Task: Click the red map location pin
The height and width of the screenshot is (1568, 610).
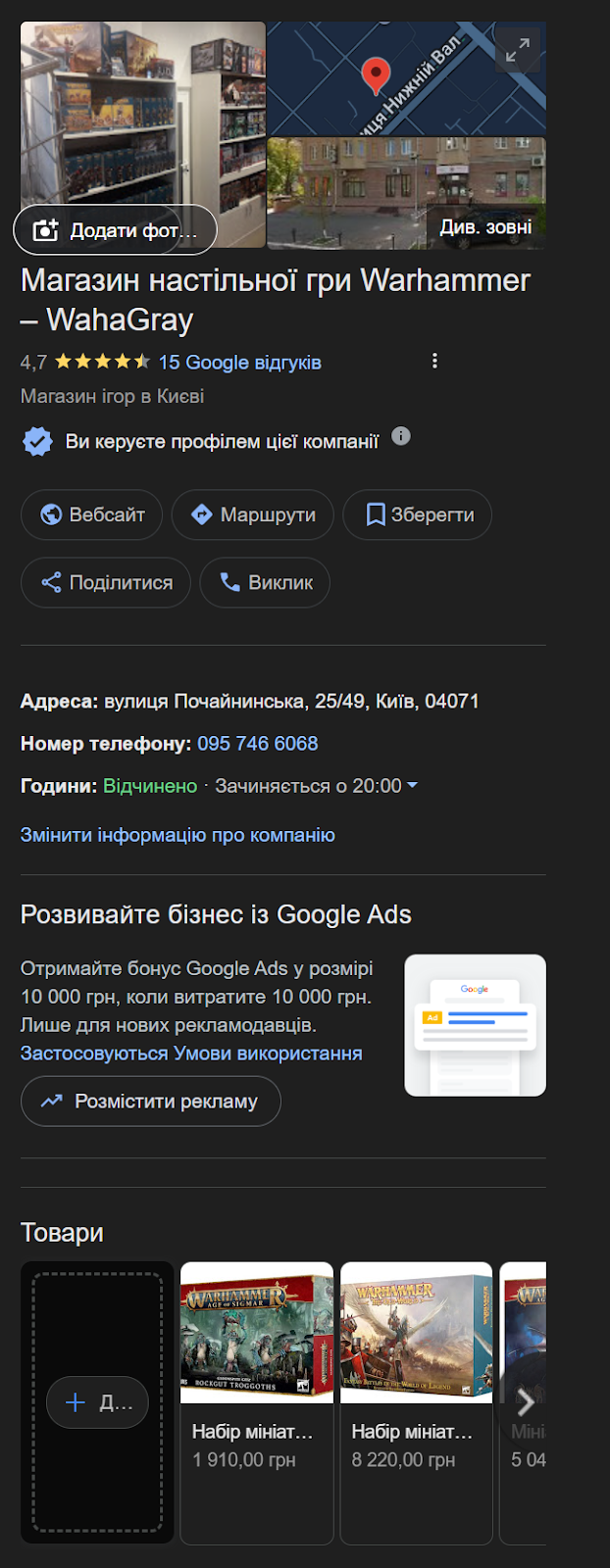Action: (376, 74)
